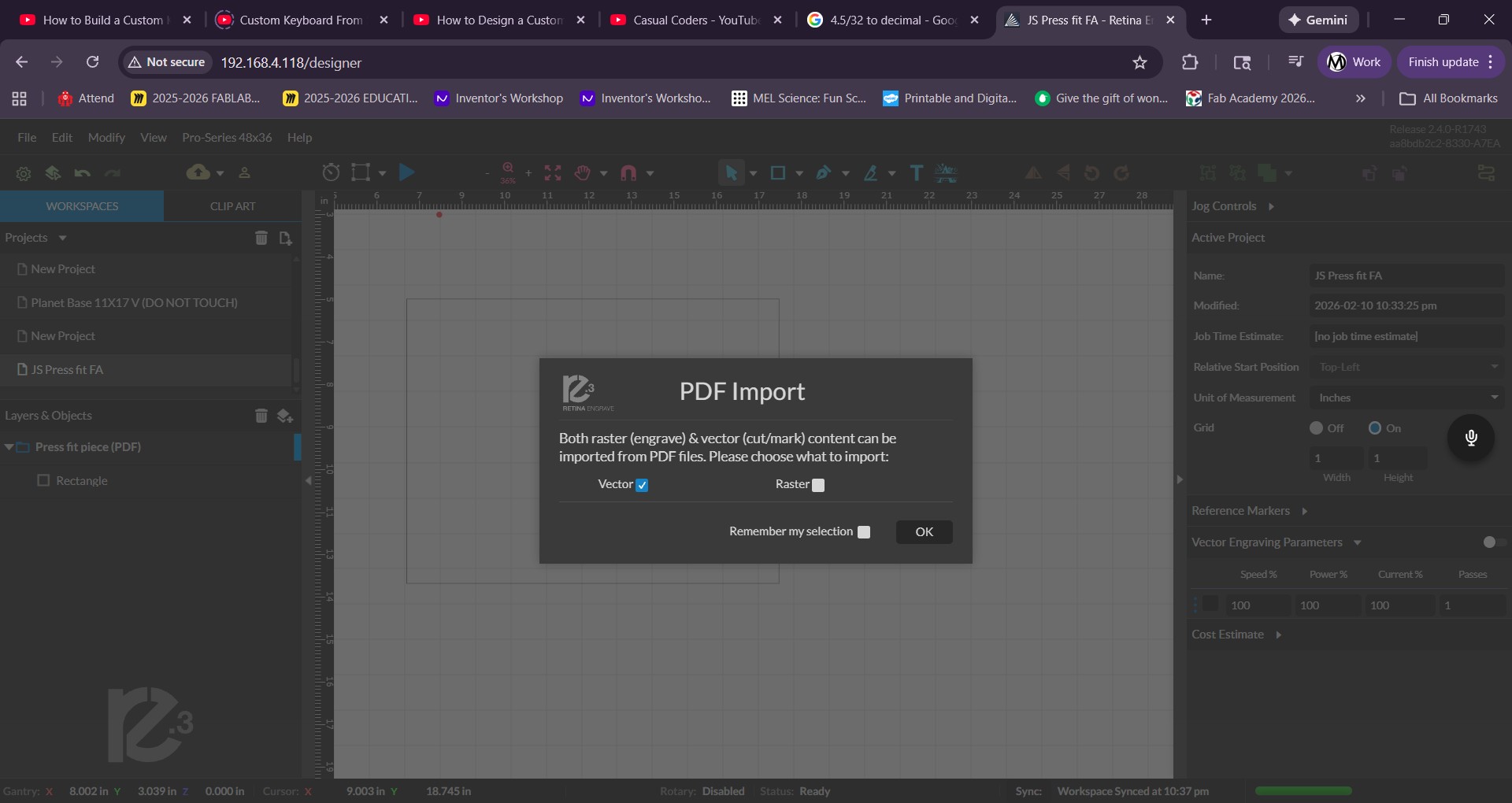Click the fit-to-screen arrows icon
Image resolution: width=1512 pixels, height=803 pixels.
click(x=553, y=172)
